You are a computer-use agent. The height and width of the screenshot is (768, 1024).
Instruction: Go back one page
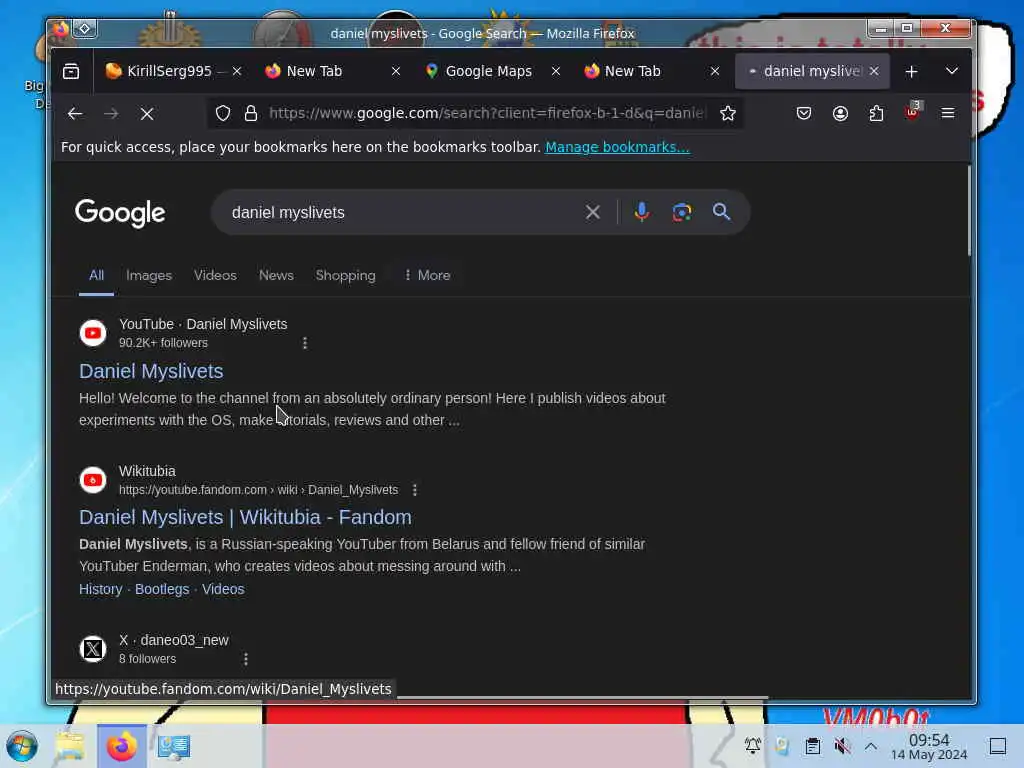coord(74,114)
